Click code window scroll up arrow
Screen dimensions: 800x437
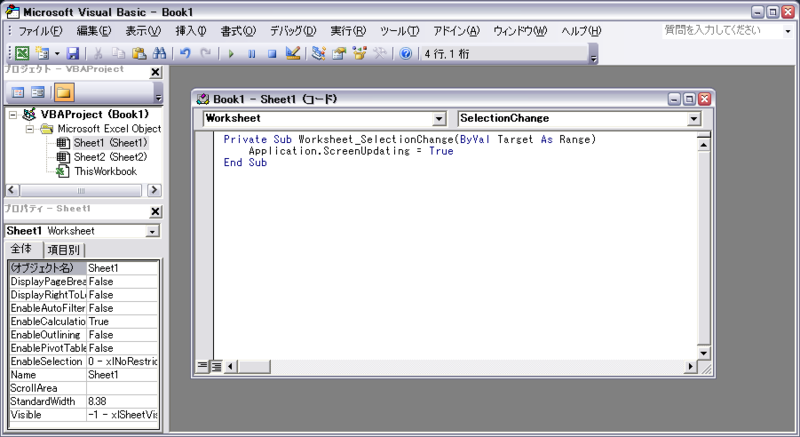(704, 145)
